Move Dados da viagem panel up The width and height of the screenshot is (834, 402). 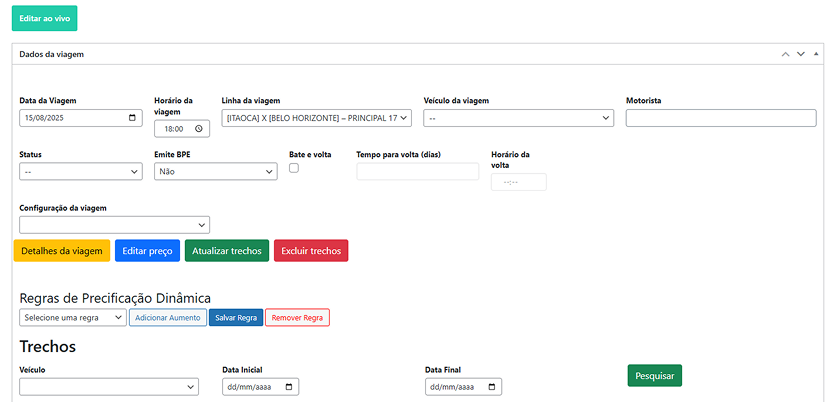click(785, 54)
